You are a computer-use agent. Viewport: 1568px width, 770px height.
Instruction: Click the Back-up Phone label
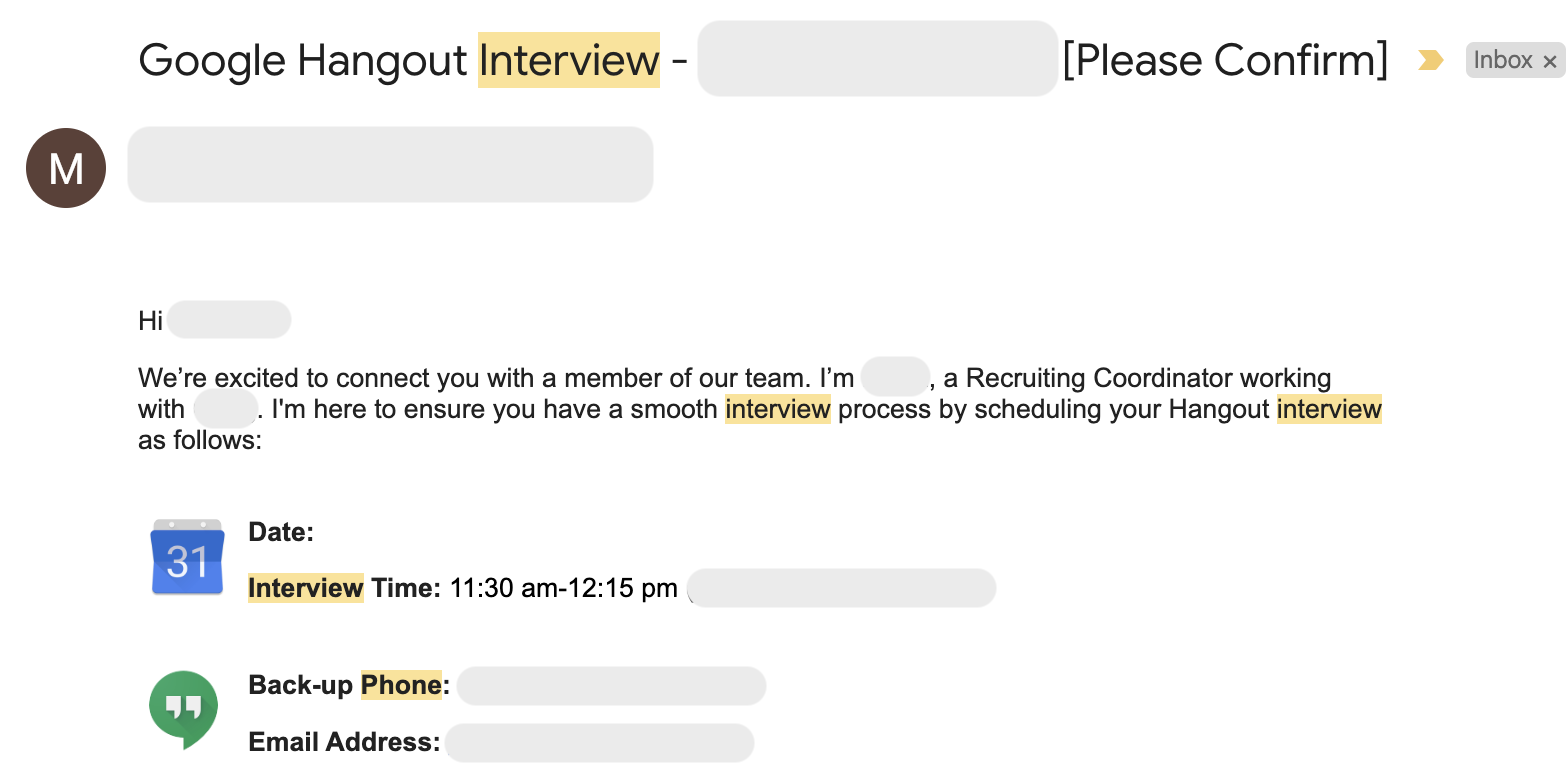[x=349, y=685]
